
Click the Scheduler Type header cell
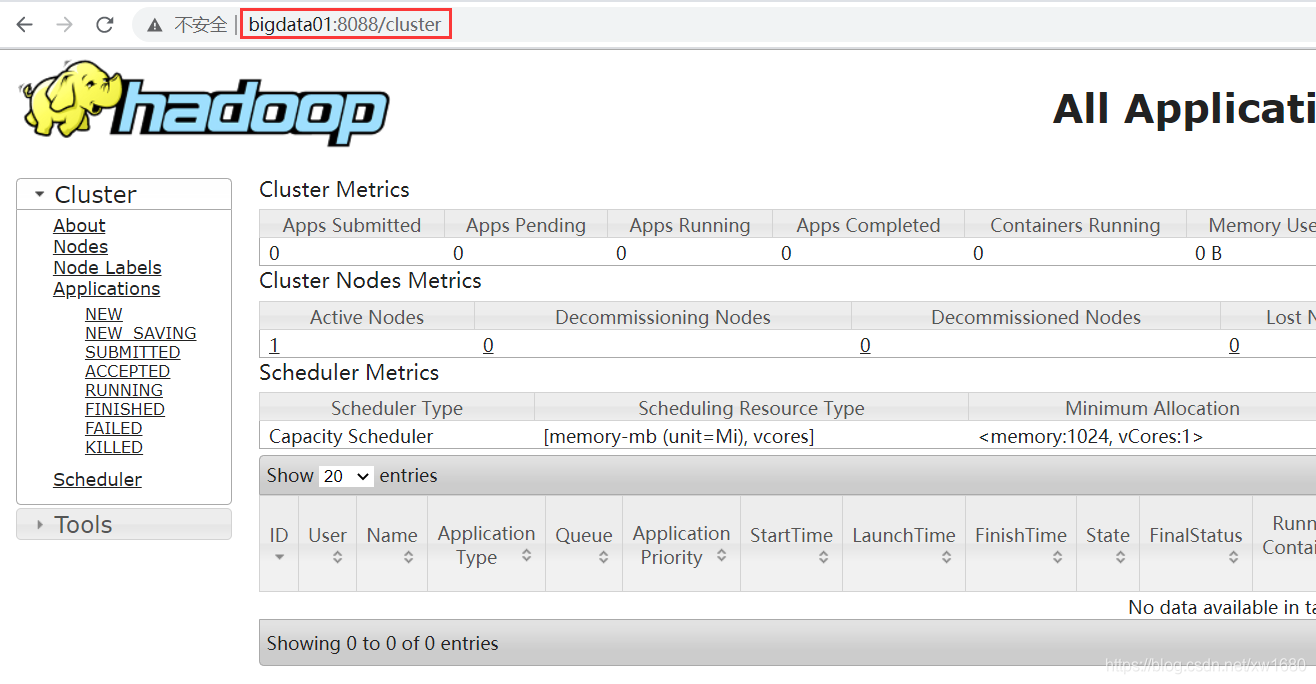[x=397, y=408]
